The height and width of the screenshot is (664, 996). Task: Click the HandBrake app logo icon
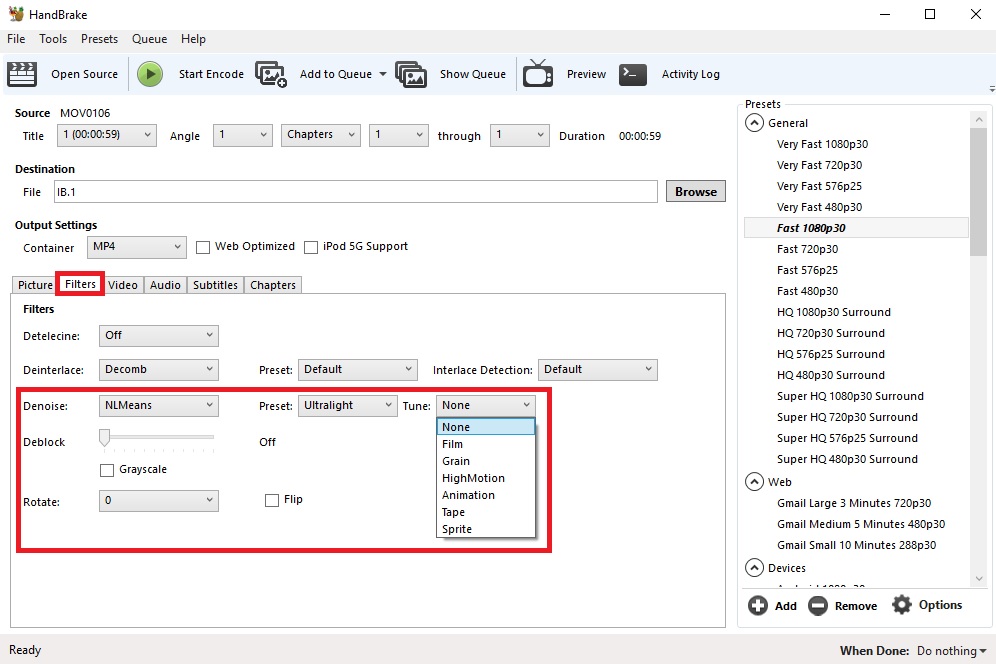16,14
